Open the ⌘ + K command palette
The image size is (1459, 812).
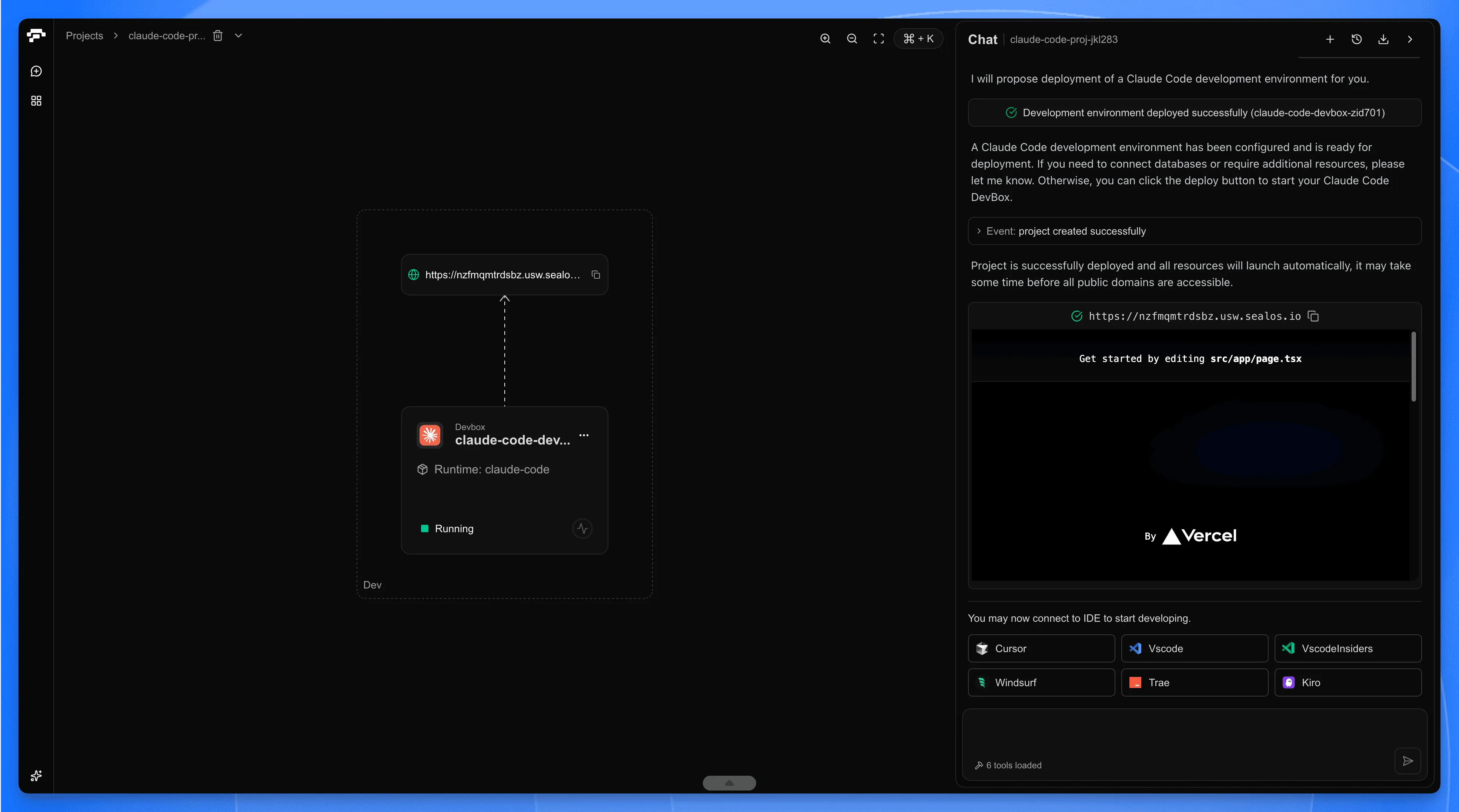pyautogui.click(x=918, y=38)
